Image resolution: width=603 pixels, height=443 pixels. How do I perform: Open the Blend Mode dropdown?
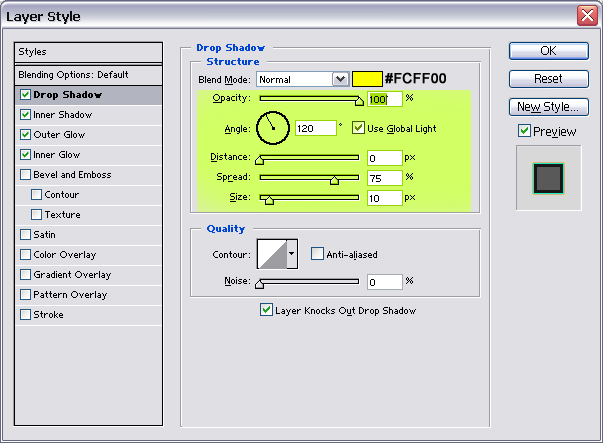[339, 78]
